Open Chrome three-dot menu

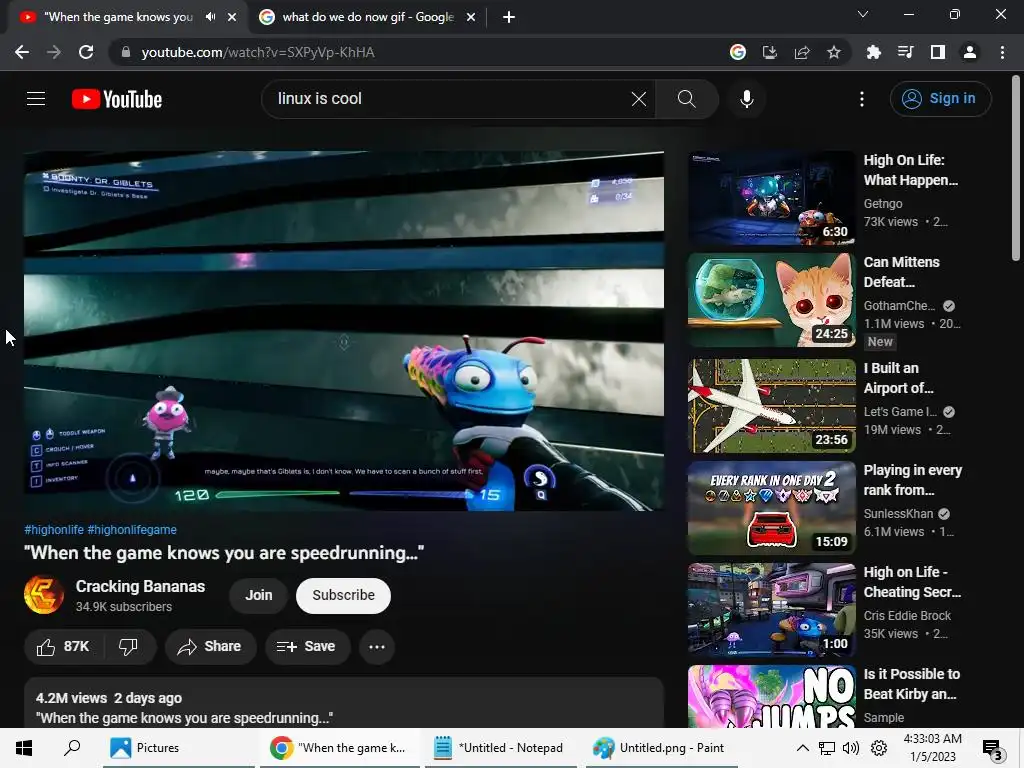point(1002,52)
